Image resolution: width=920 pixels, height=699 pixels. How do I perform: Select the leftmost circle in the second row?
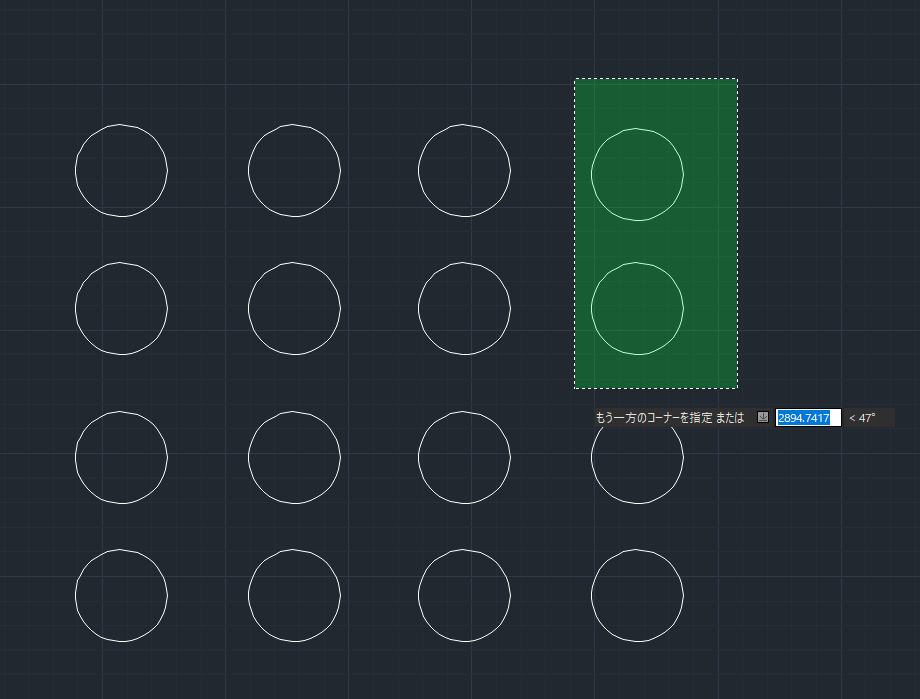(121, 308)
